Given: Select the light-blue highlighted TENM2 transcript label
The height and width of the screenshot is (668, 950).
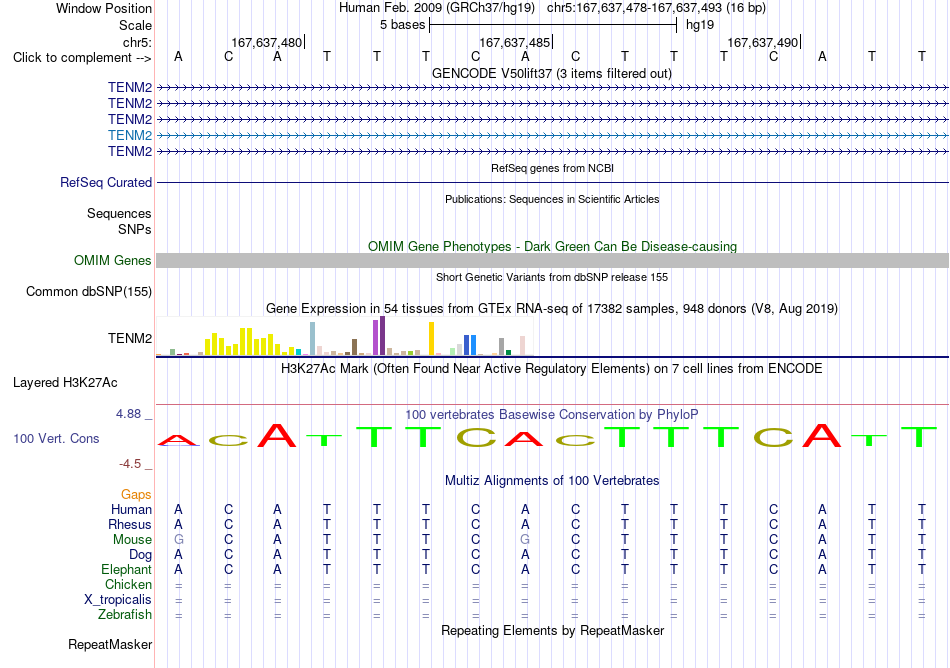Looking at the screenshot, I should pos(130,135).
